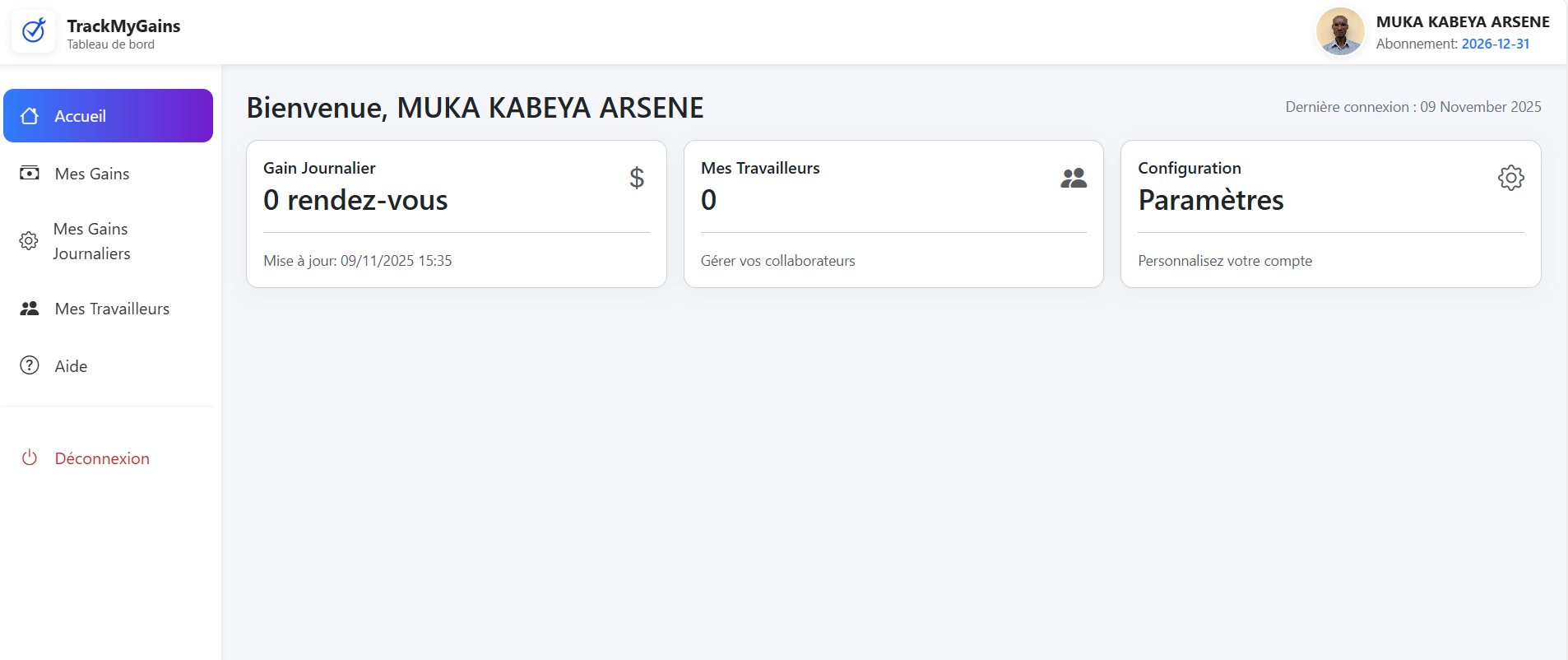Select the people icon next to Mes Travailleurs

coord(30,309)
